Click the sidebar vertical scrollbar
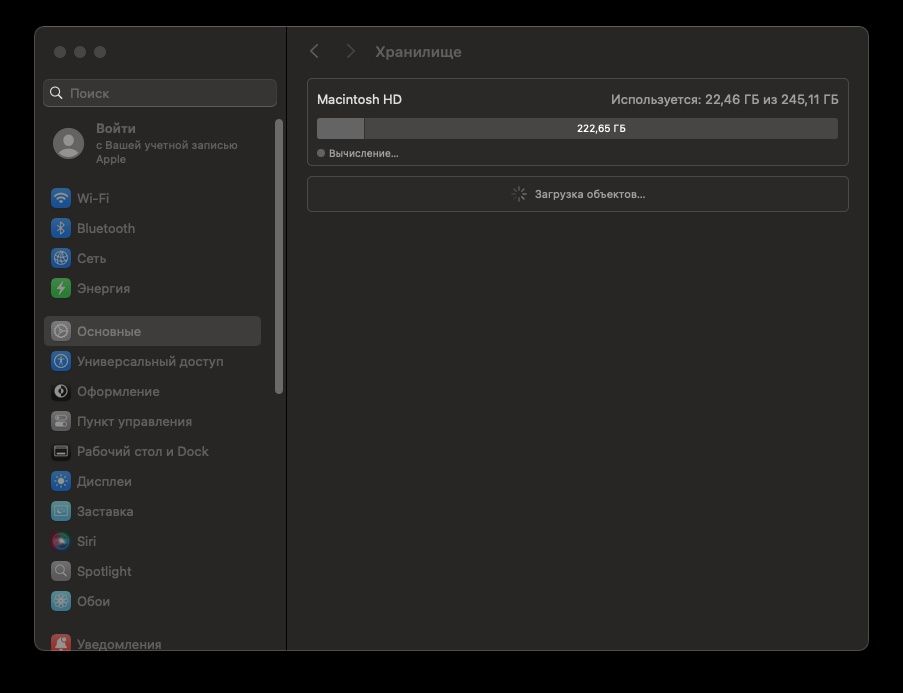The width and height of the screenshot is (903, 693). coord(279,256)
